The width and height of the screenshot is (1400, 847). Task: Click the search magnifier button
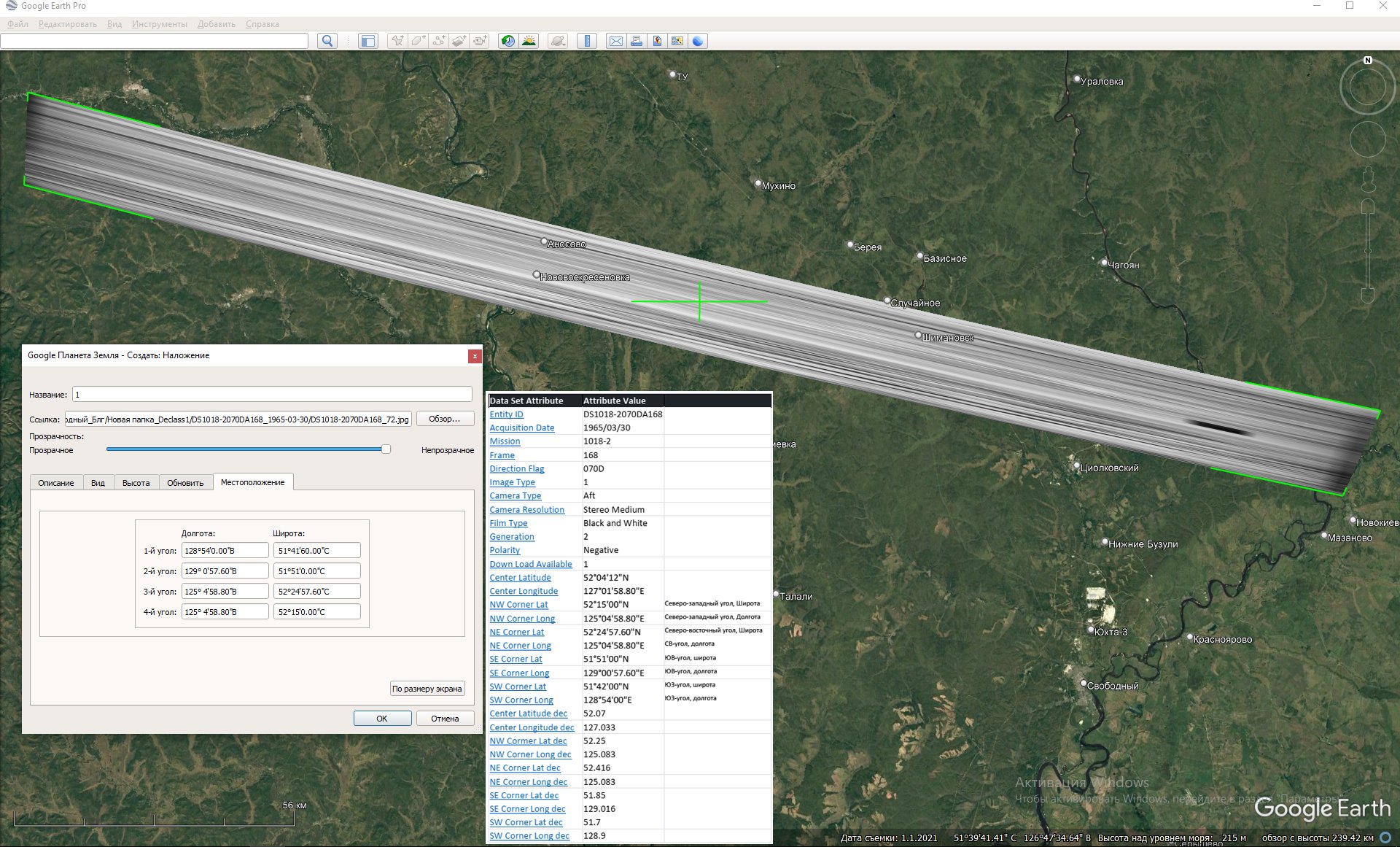tap(327, 41)
